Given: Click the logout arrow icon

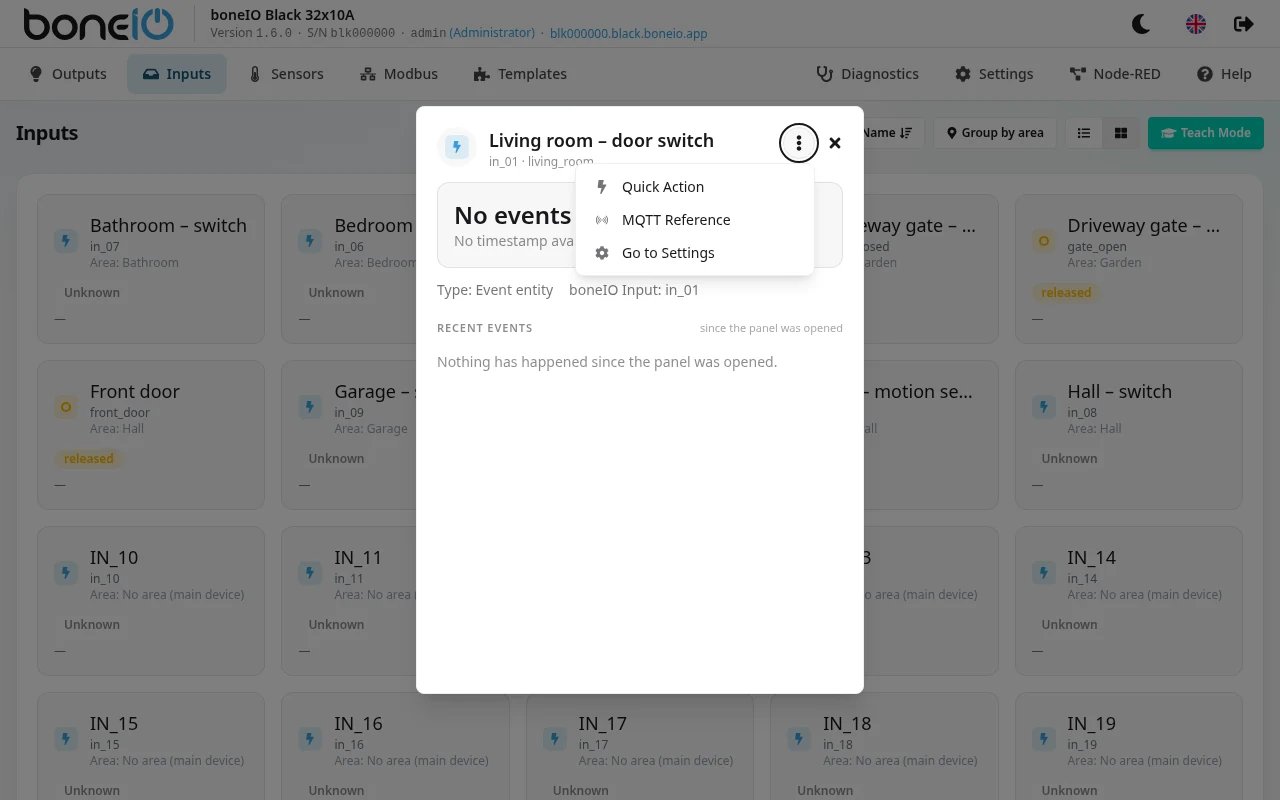Looking at the screenshot, I should (1243, 24).
